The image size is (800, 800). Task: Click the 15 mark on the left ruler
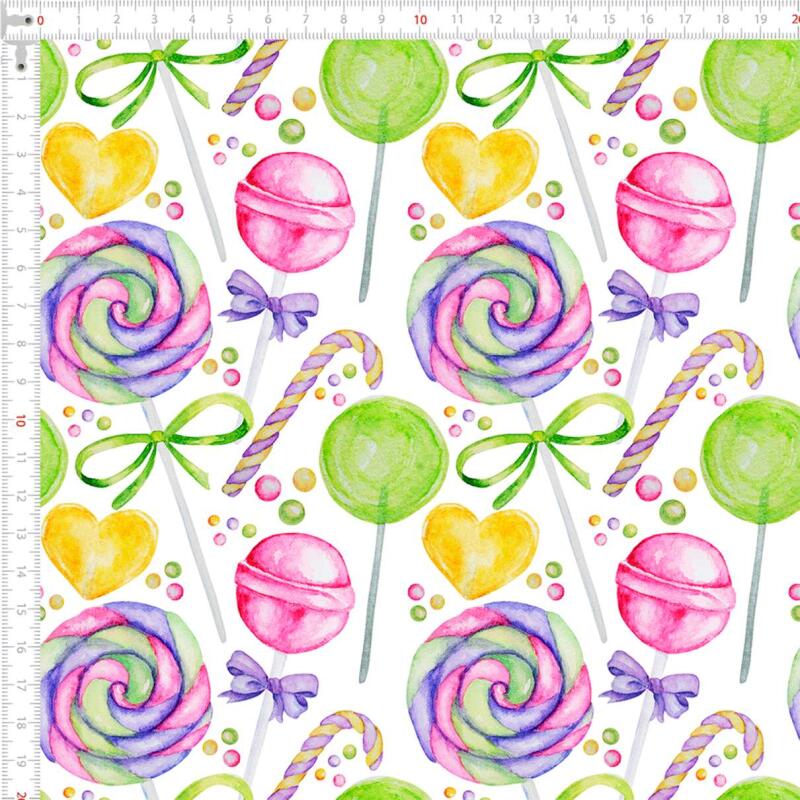pyautogui.click(x=19, y=611)
